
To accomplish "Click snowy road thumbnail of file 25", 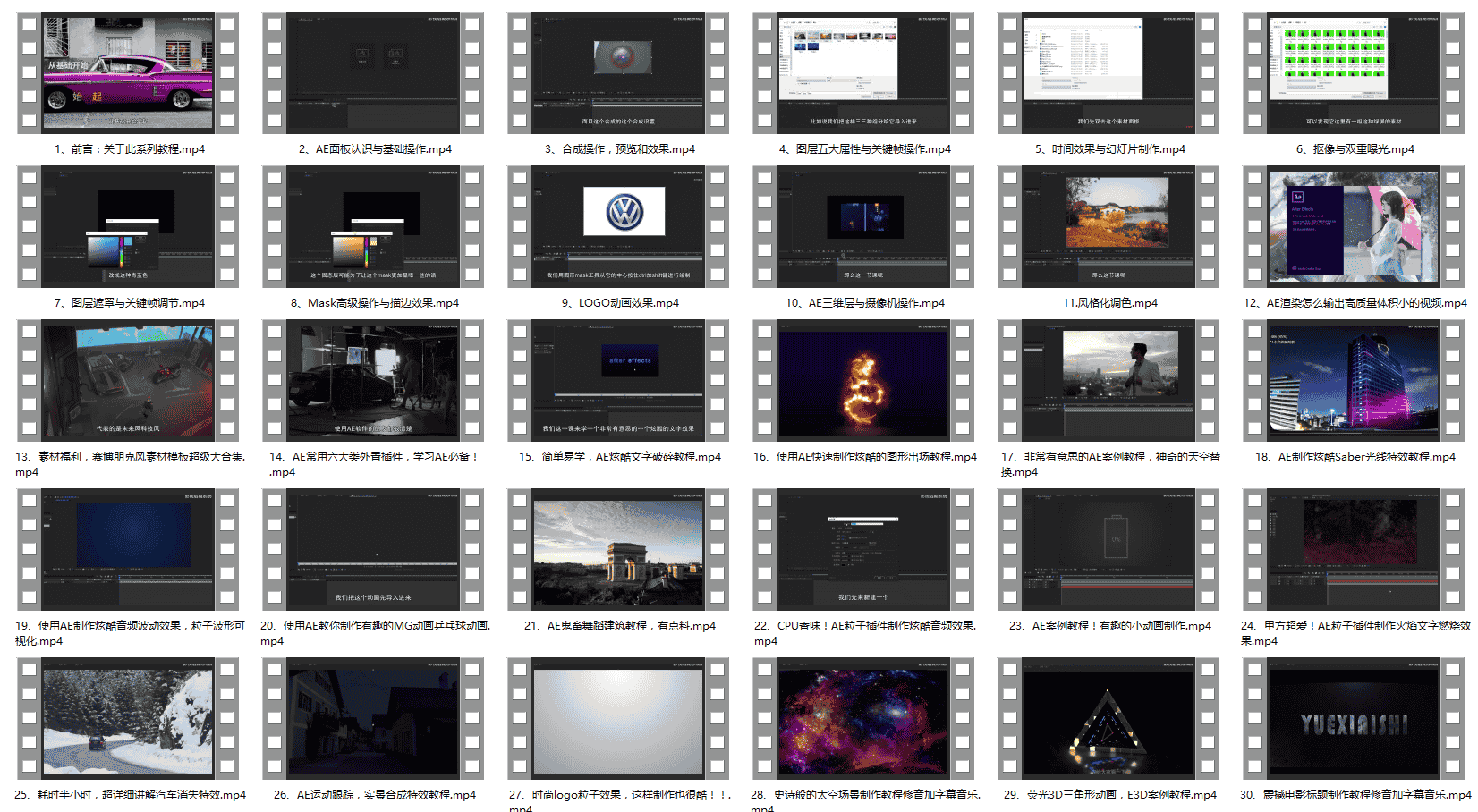I will 128,719.
